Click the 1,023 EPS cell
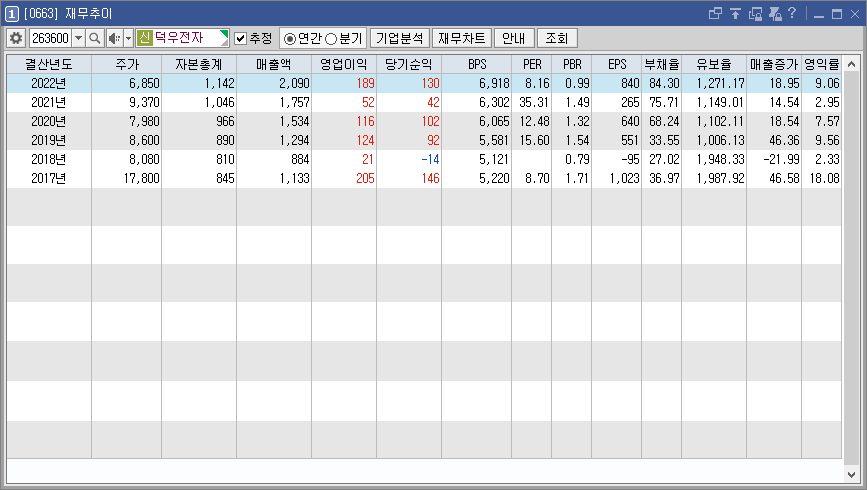The image size is (867, 490). click(617, 178)
